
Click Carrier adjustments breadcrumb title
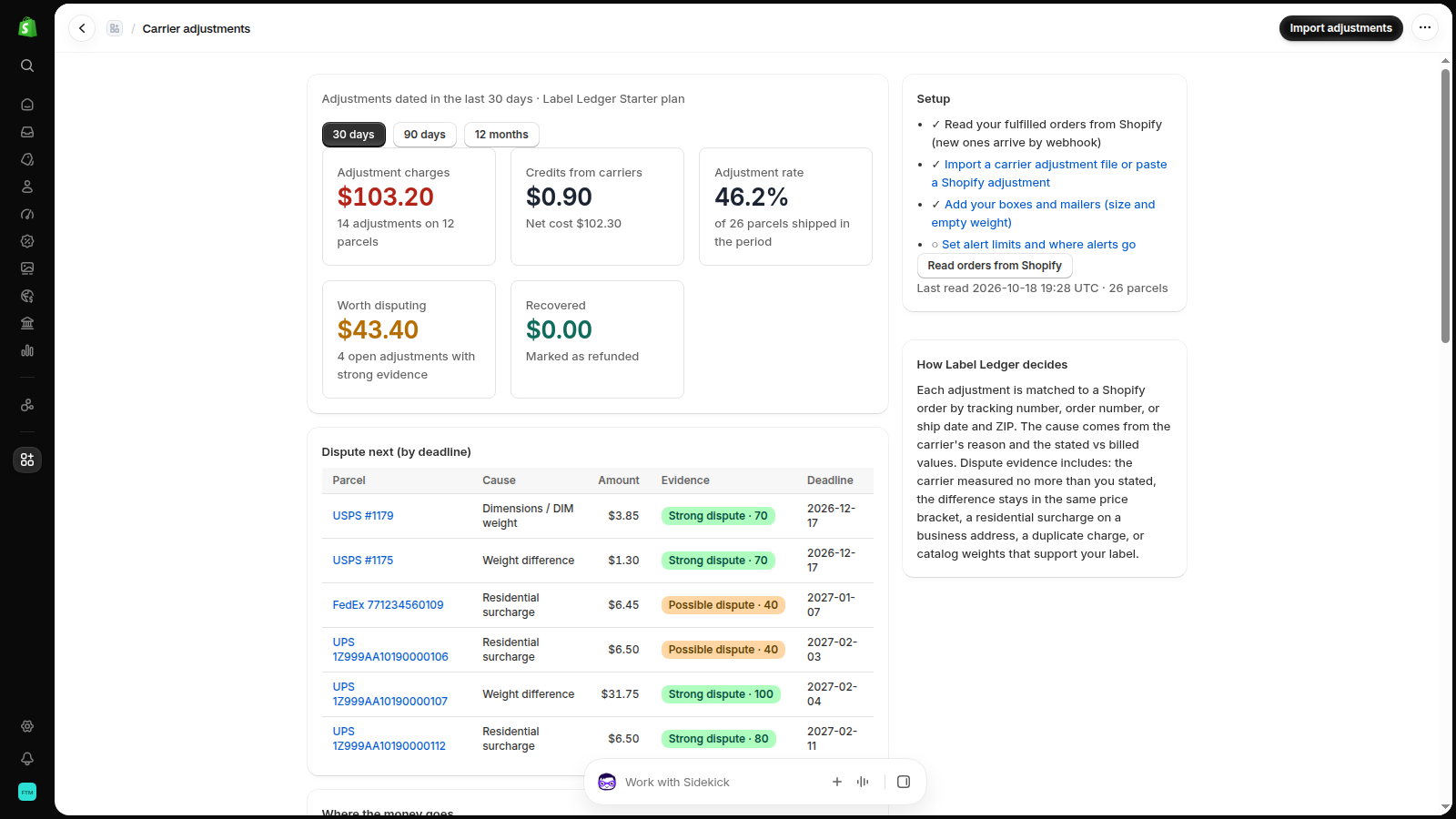(x=197, y=28)
